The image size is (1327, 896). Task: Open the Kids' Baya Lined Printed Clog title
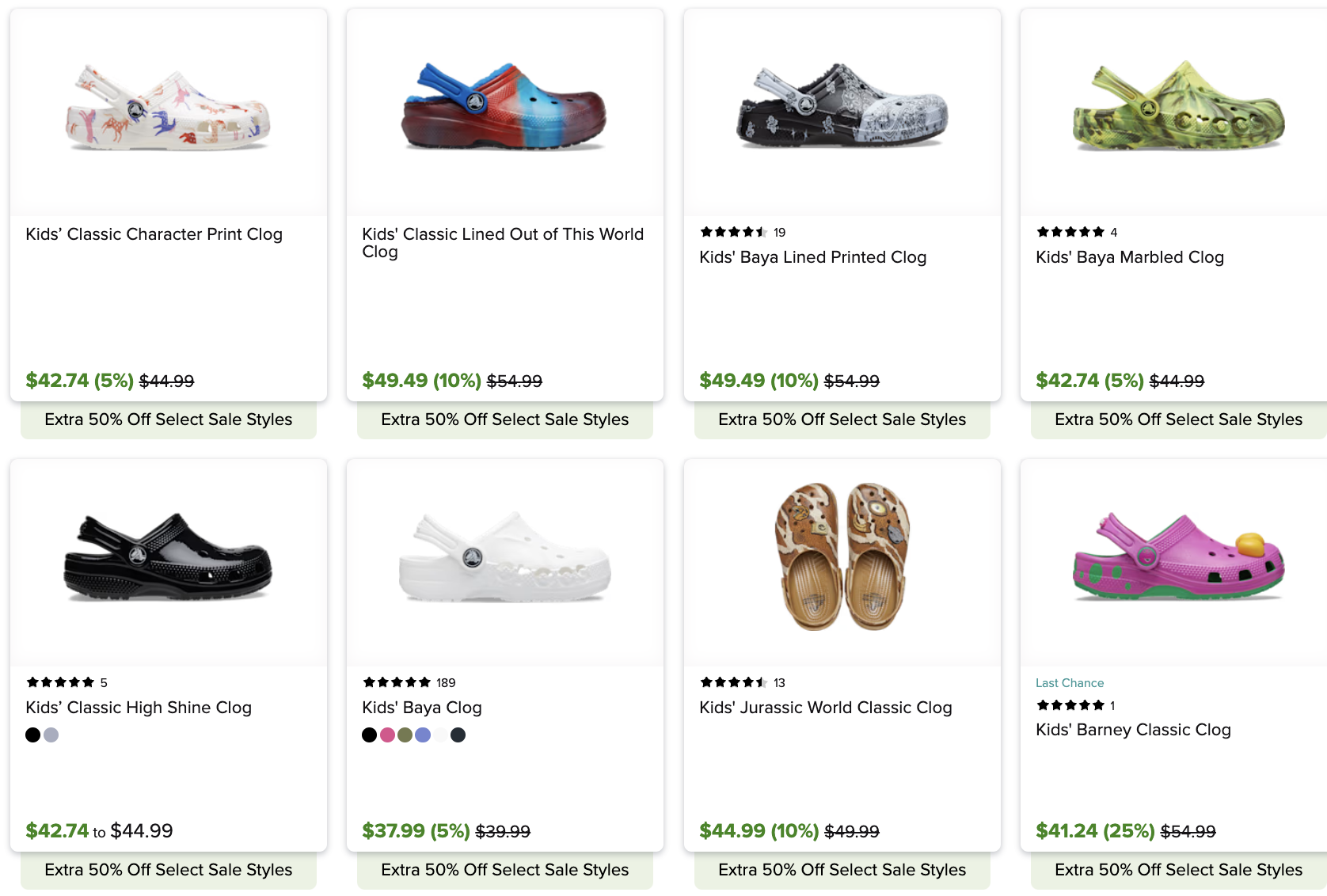(x=812, y=257)
